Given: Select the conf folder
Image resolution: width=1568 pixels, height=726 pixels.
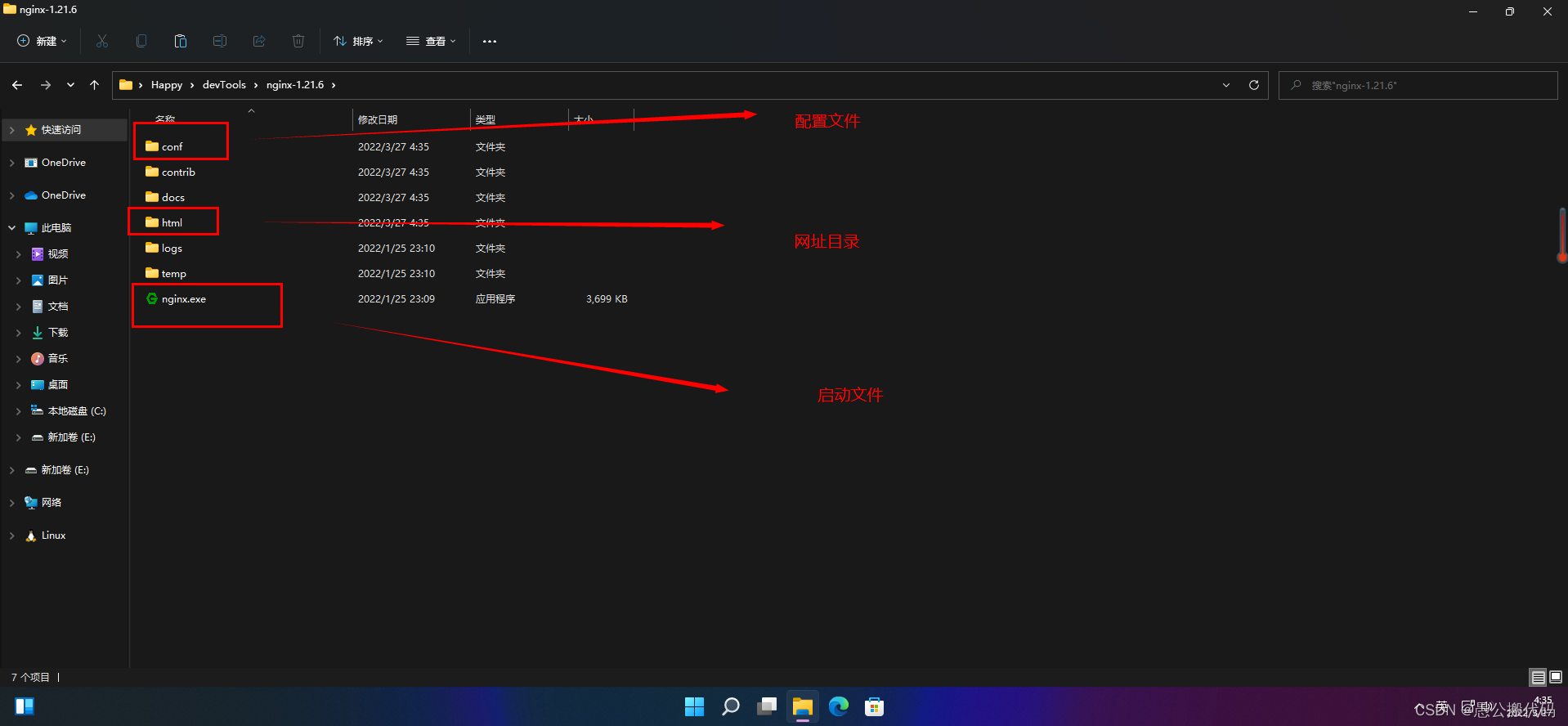Looking at the screenshot, I should point(172,147).
